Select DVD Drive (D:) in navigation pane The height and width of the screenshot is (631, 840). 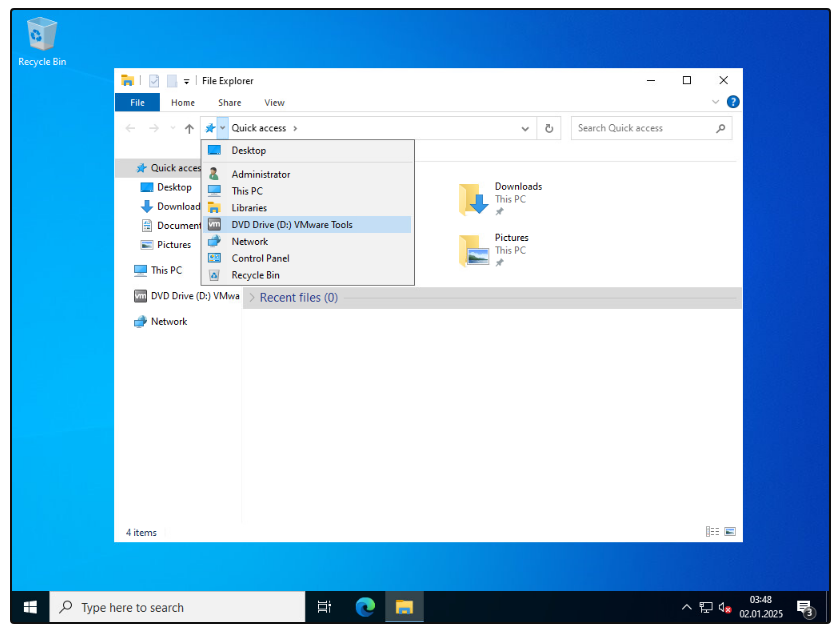click(186, 296)
